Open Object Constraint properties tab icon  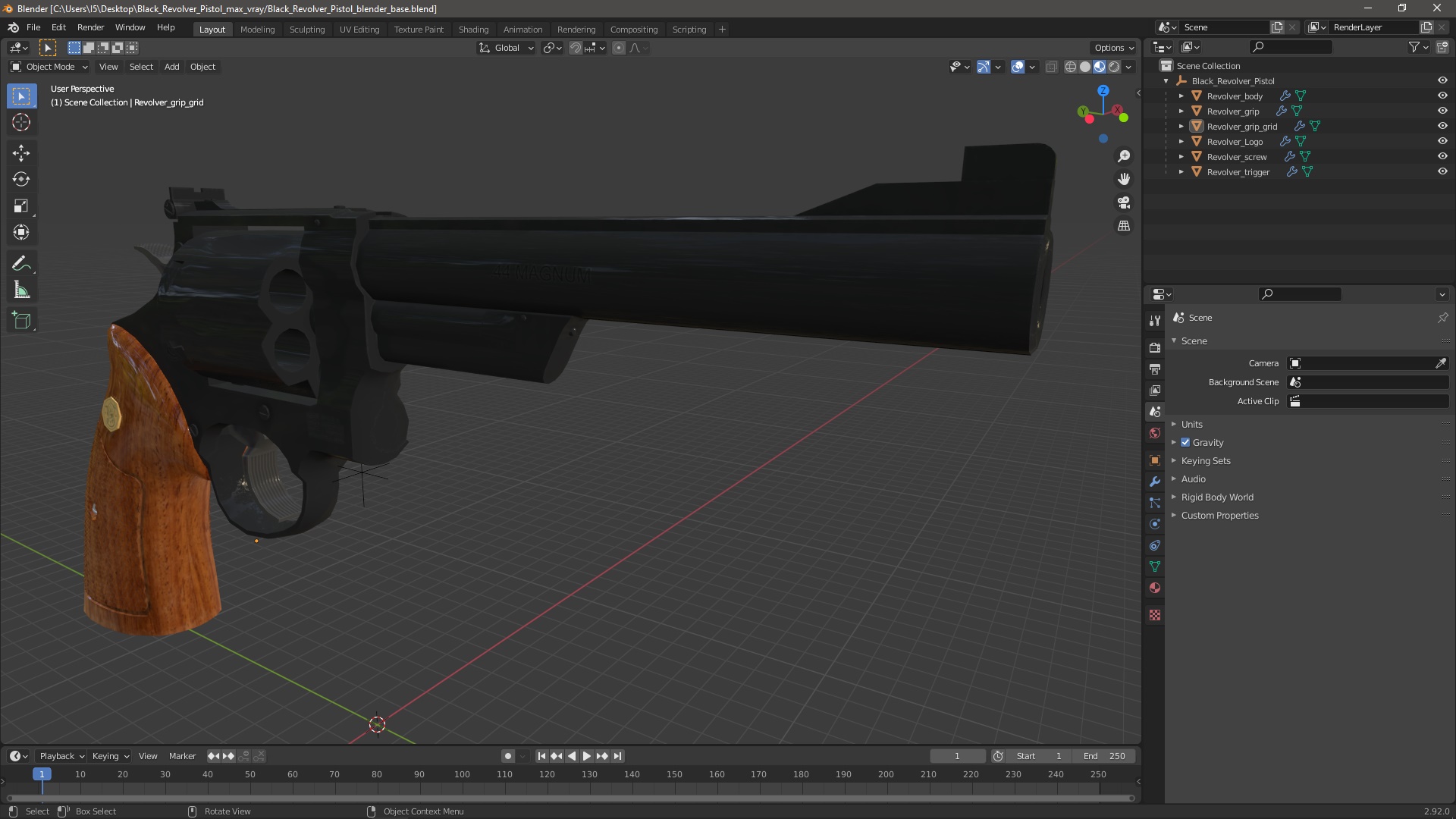1155,545
